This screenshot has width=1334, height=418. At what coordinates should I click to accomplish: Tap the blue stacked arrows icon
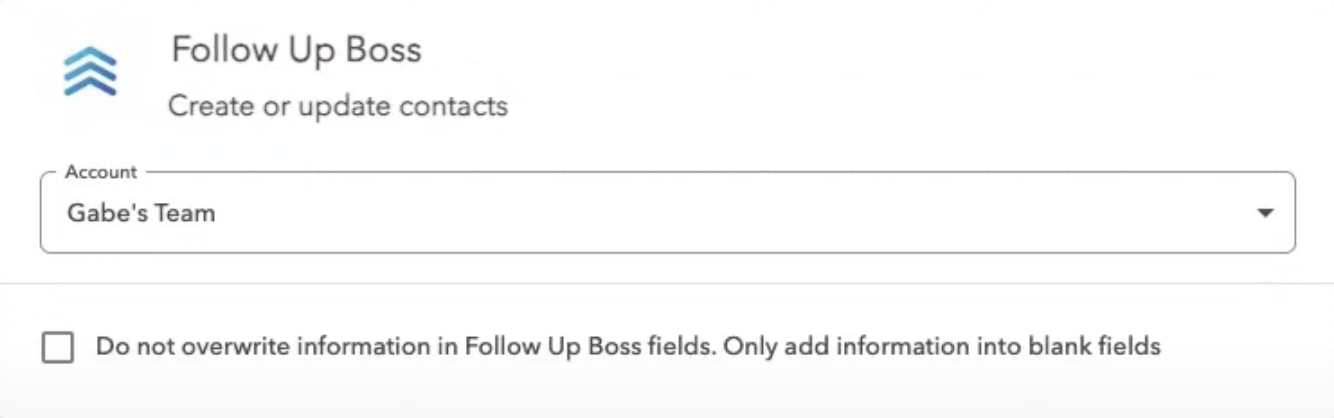tap(90, 71)
